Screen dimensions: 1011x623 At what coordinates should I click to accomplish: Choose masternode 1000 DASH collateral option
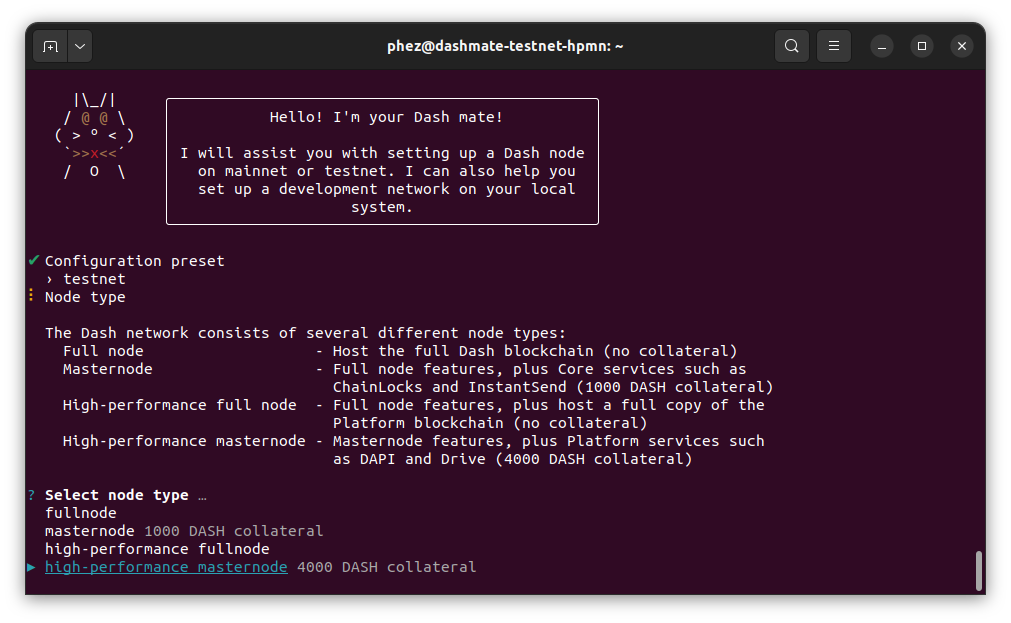click(184, 531)
